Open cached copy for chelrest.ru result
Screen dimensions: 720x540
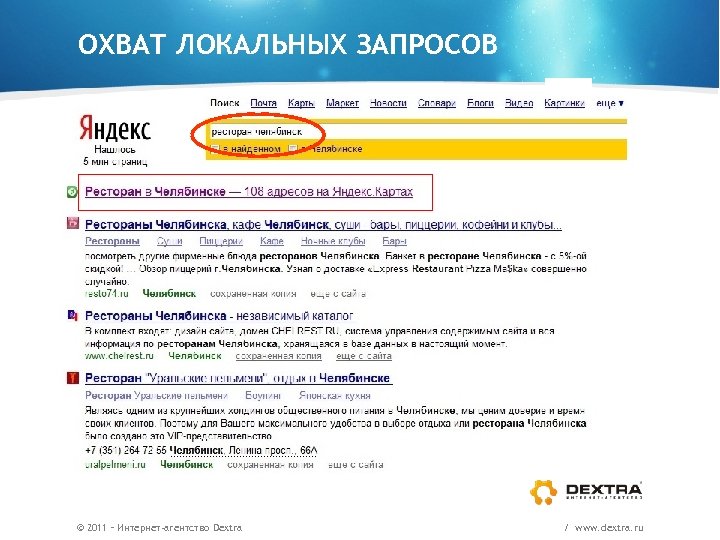[x=278, y=356]
